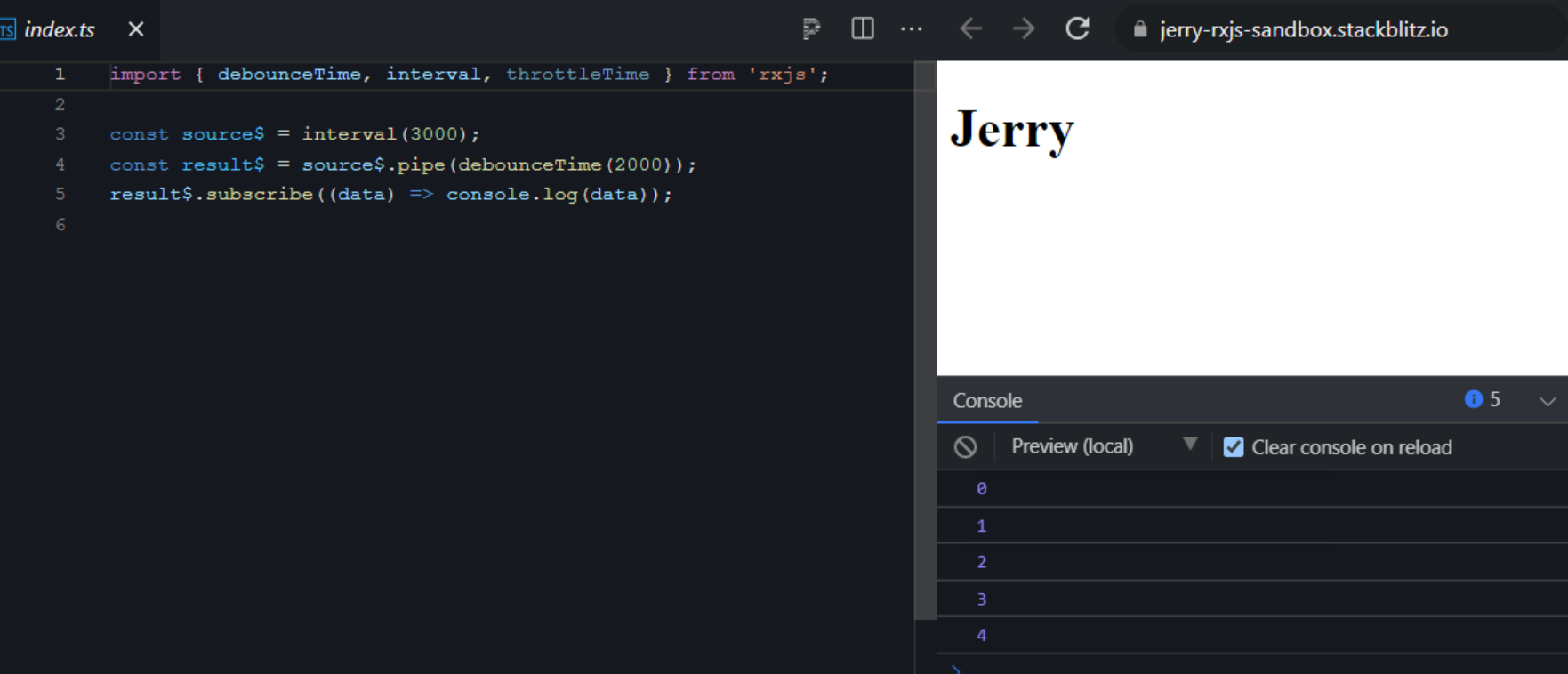Open the editor more actions ellipsis menu
This screenshot has height=674, width=1568.
coord(912,29)
